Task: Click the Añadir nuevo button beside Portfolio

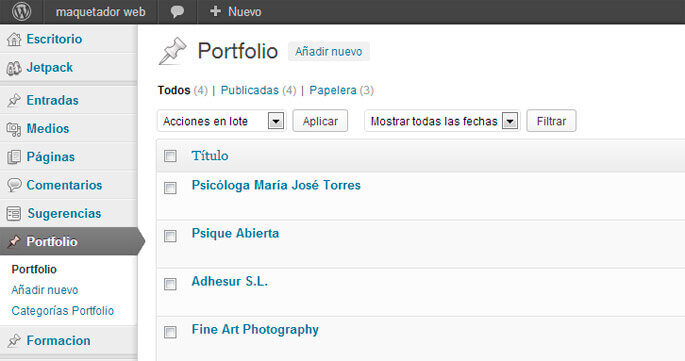Action: pos(329,52)
